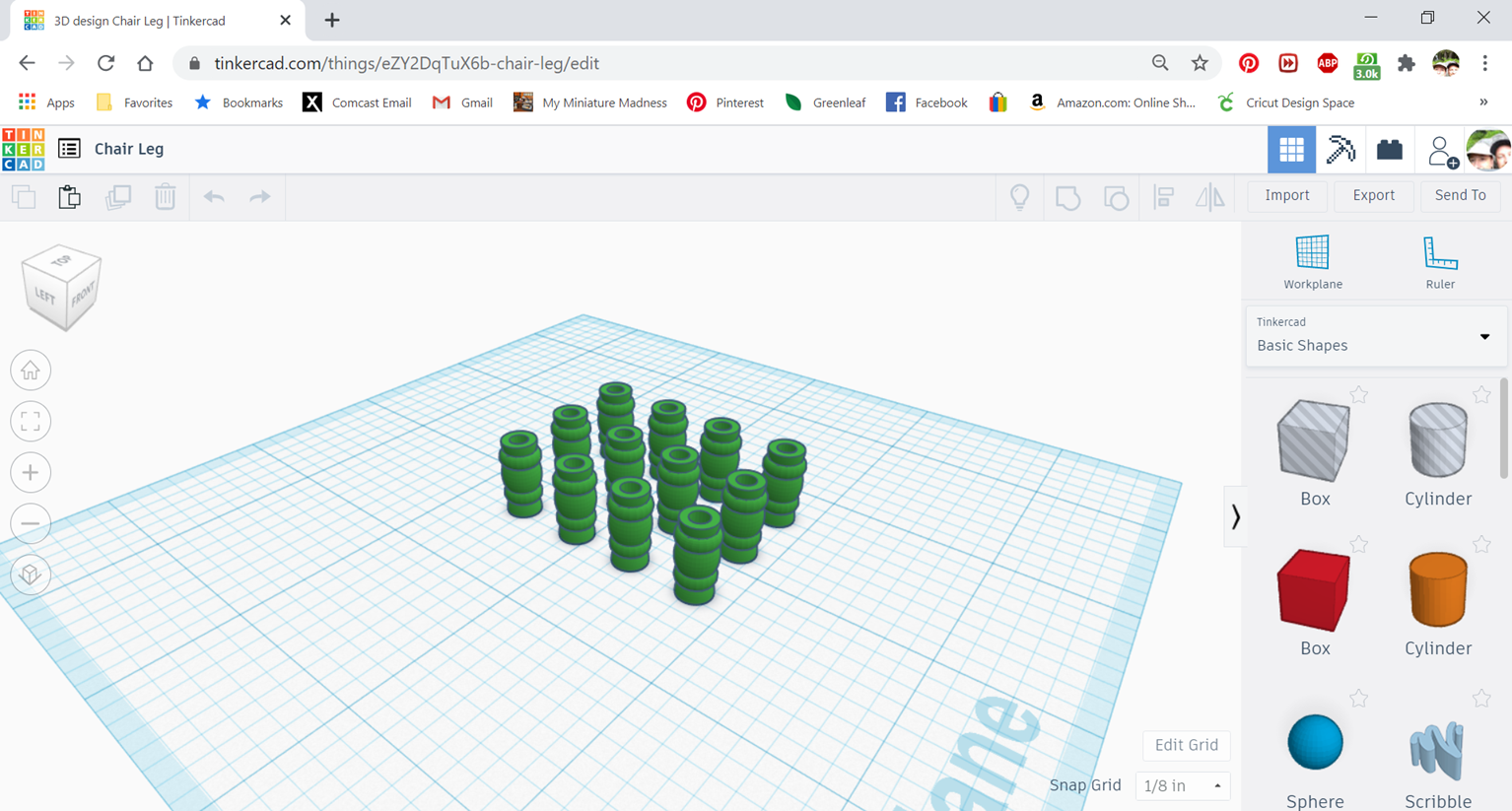
Task: Click the Edit Grid button
Action: 1186,745
